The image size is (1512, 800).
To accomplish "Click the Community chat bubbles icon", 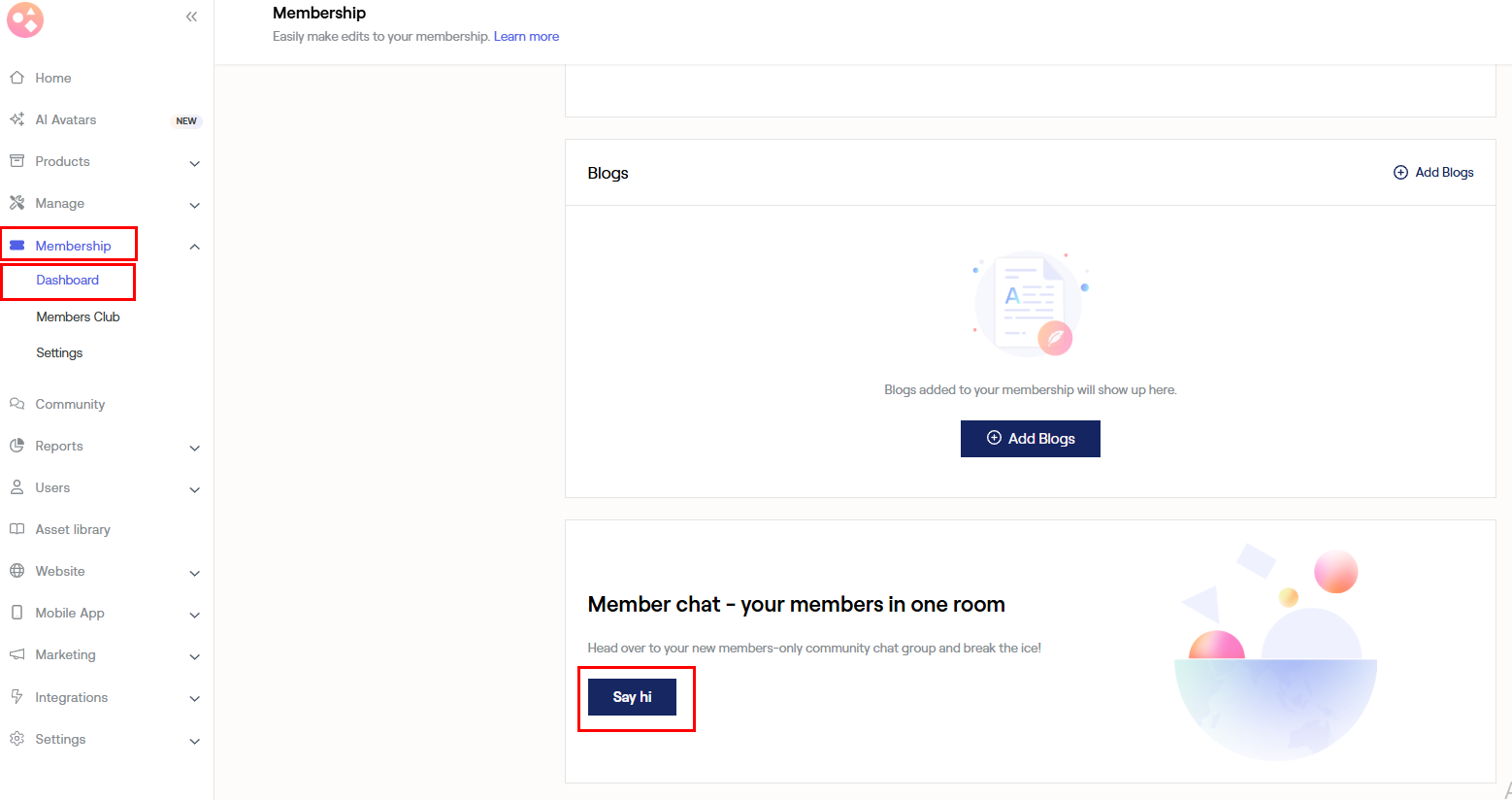I will tap(16, 404).
